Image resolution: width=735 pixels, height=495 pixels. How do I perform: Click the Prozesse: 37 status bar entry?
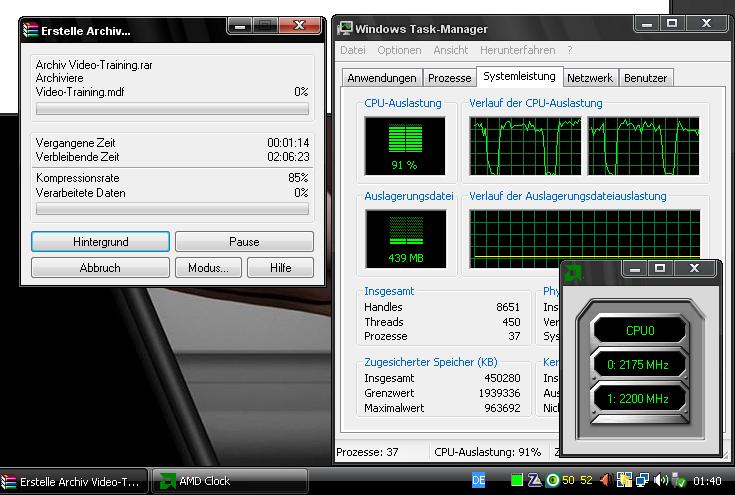coord(367,452)
